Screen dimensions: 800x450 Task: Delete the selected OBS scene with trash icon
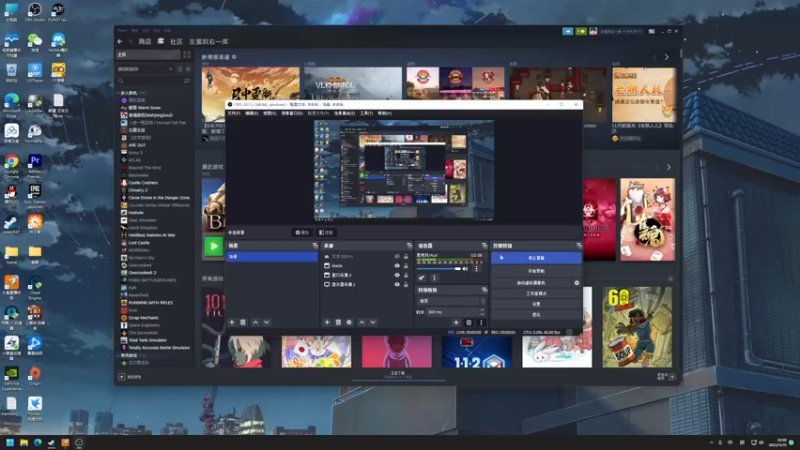243,322
